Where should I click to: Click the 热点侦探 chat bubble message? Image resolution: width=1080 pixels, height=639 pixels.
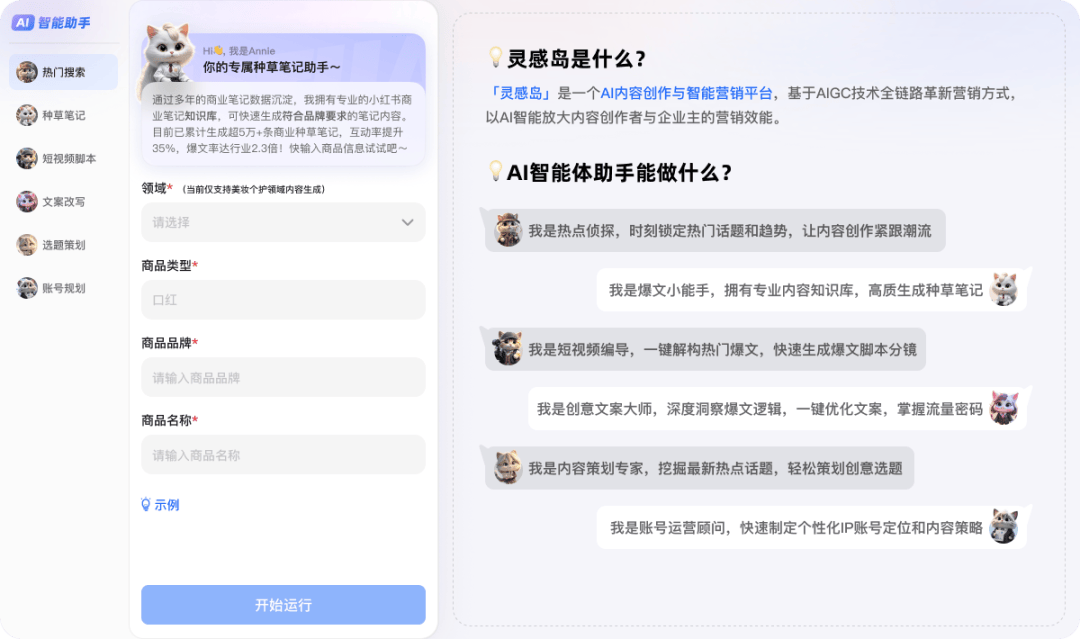(x=729, y=231)
